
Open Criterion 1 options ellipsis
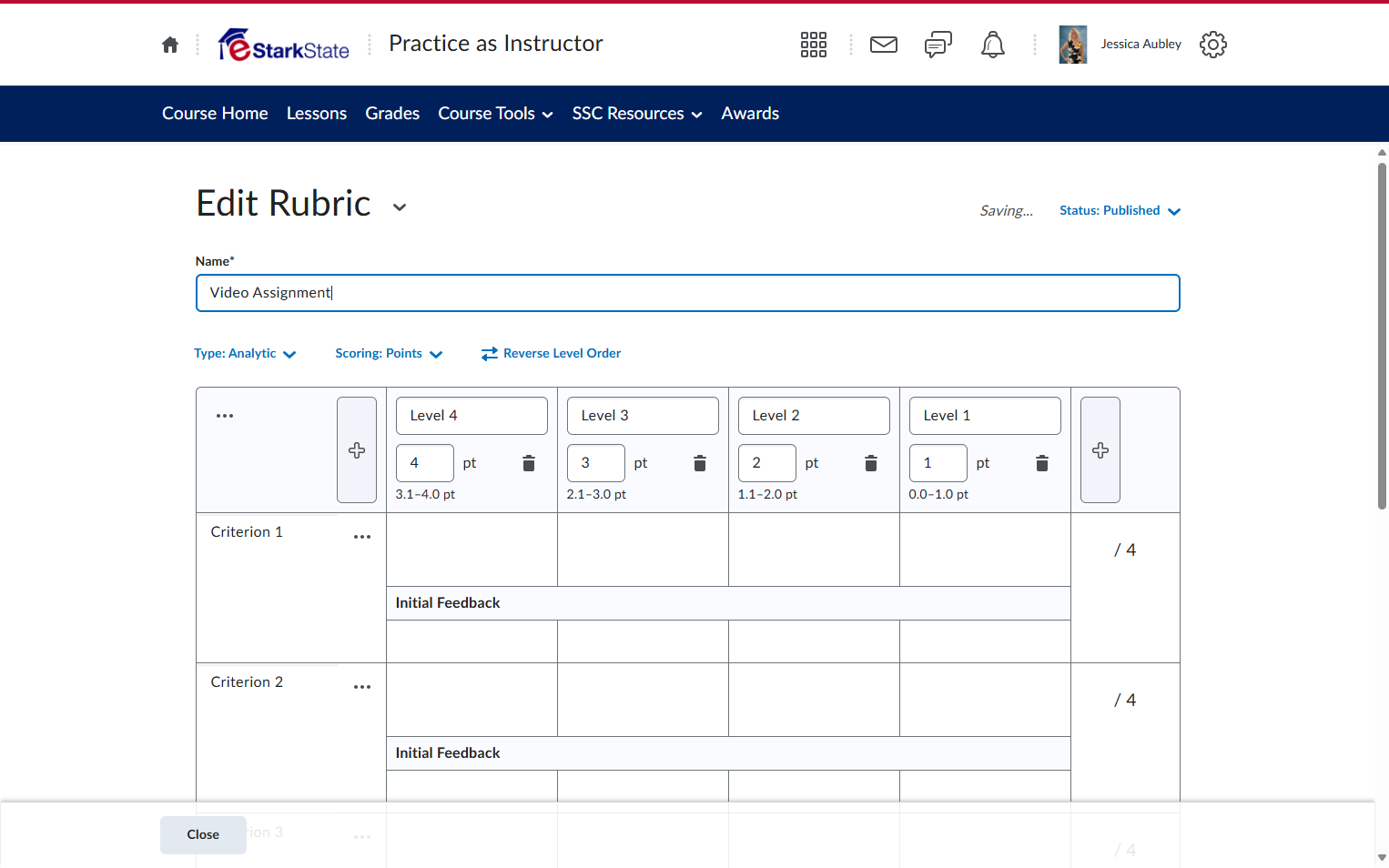(362, 537)
